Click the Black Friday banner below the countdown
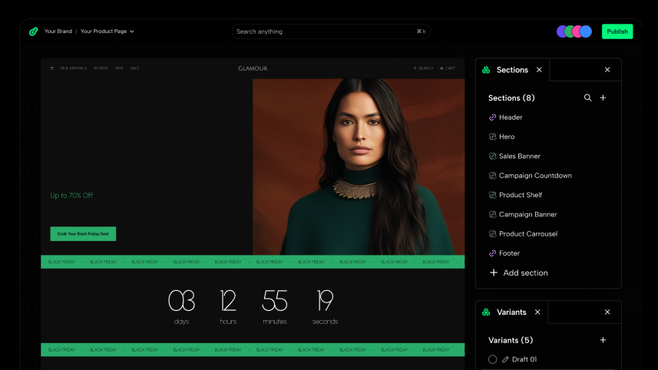Screen dimensions: 658x370 point(253,350)
